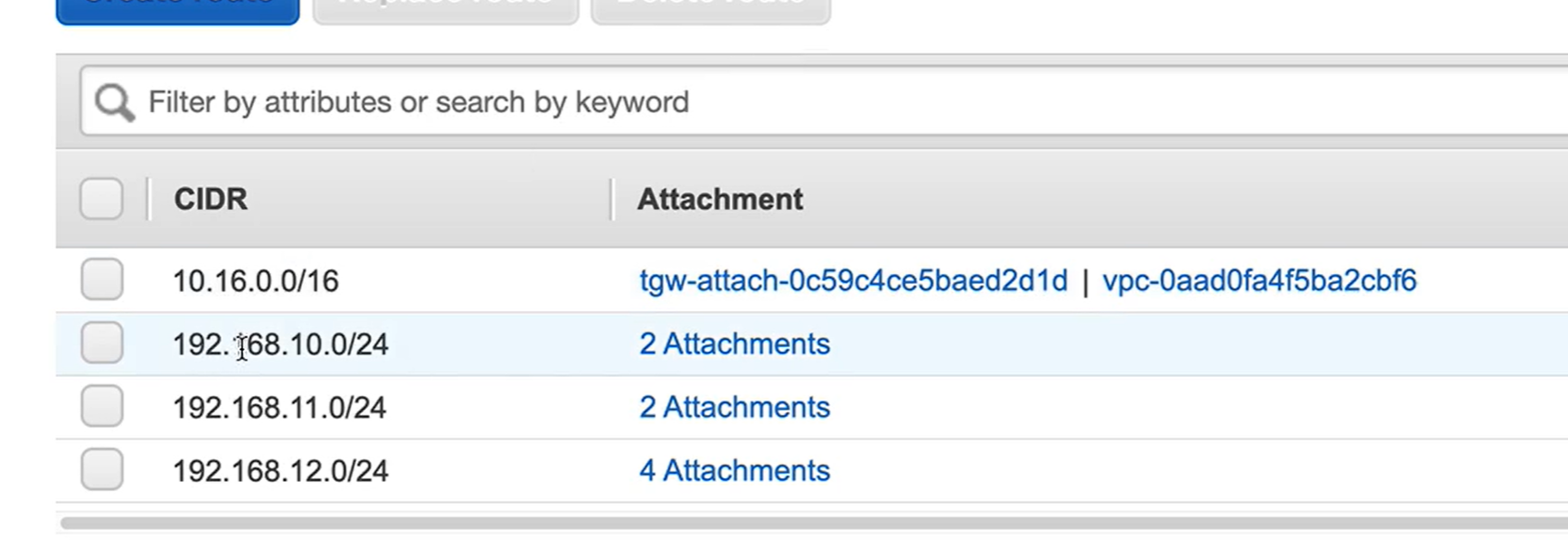The width and height of the screenshot is (1568, 556).
Task: Select the checkbox for route 10.16.0.0/16
Action: [101, 279]
